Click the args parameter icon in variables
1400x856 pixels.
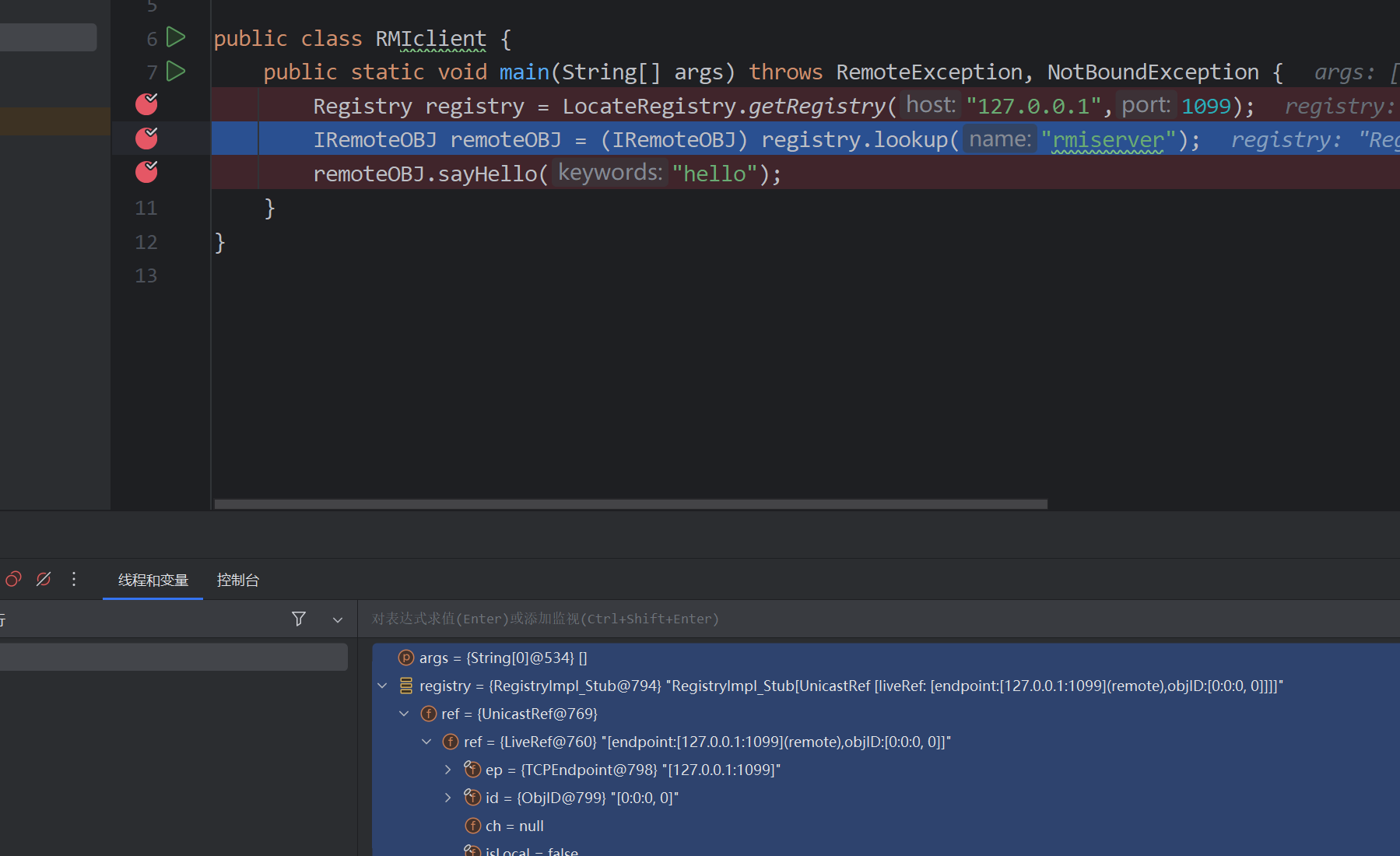coord(405,658)
